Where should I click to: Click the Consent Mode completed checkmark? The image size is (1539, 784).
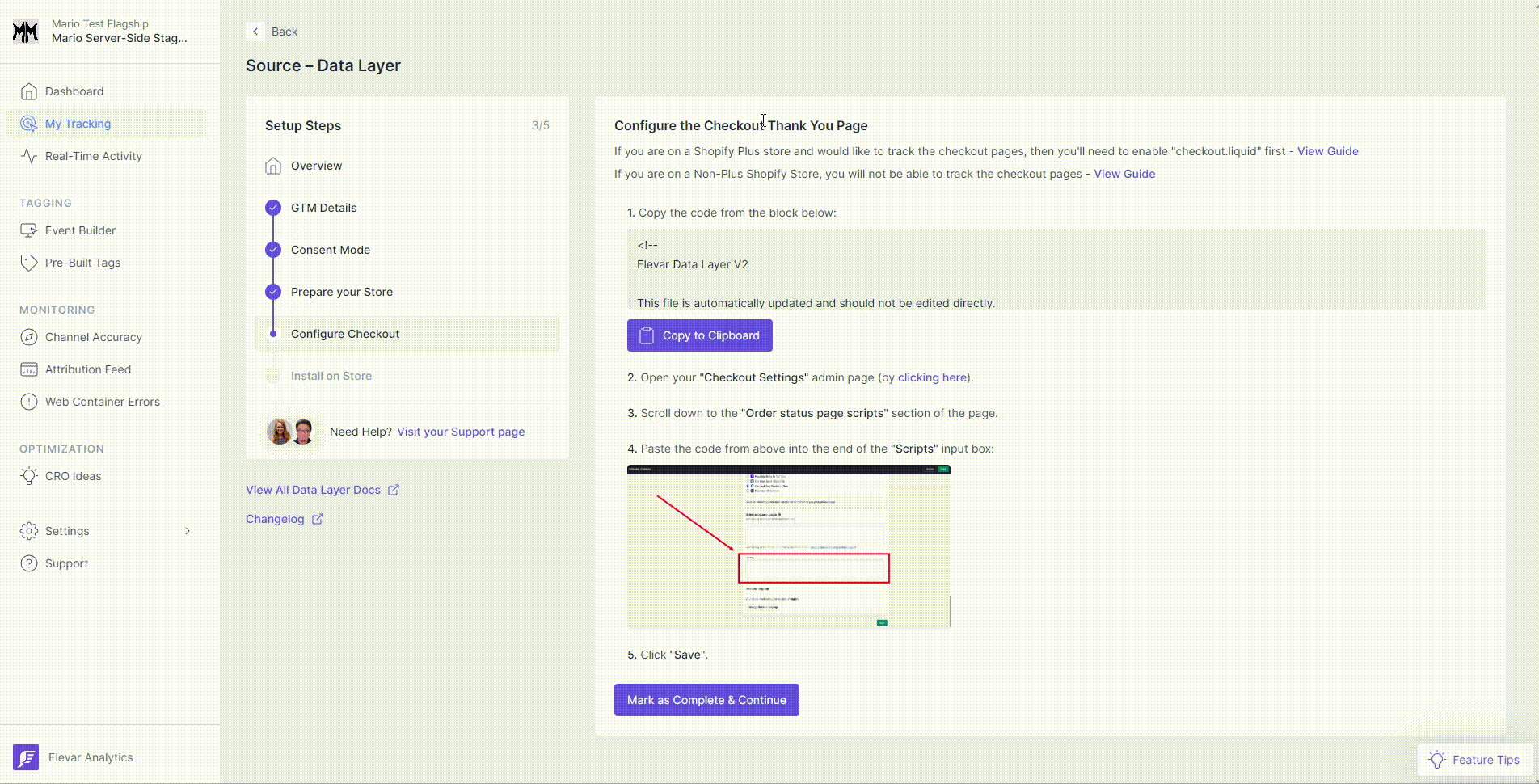(273, 250)
